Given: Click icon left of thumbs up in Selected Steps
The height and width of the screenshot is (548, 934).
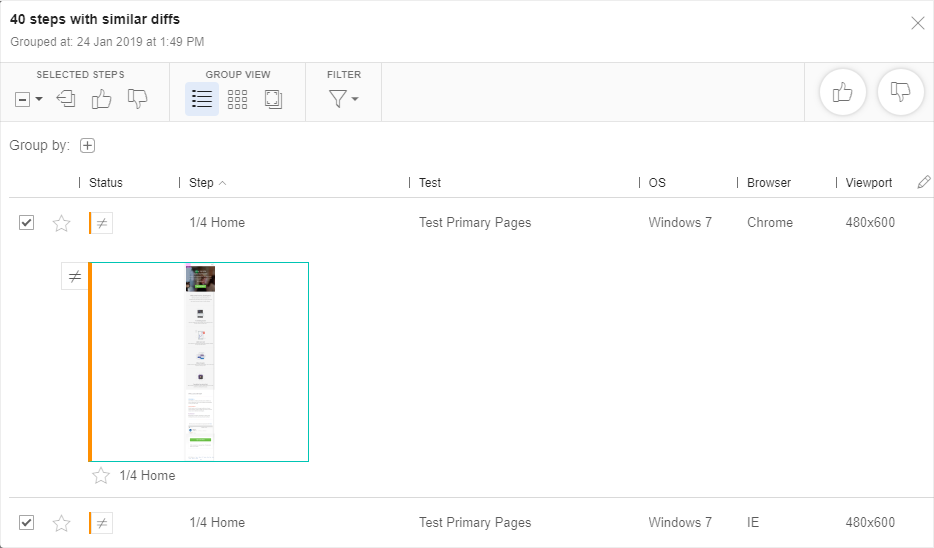Looking at the screenshot, I should coord(66,99).
